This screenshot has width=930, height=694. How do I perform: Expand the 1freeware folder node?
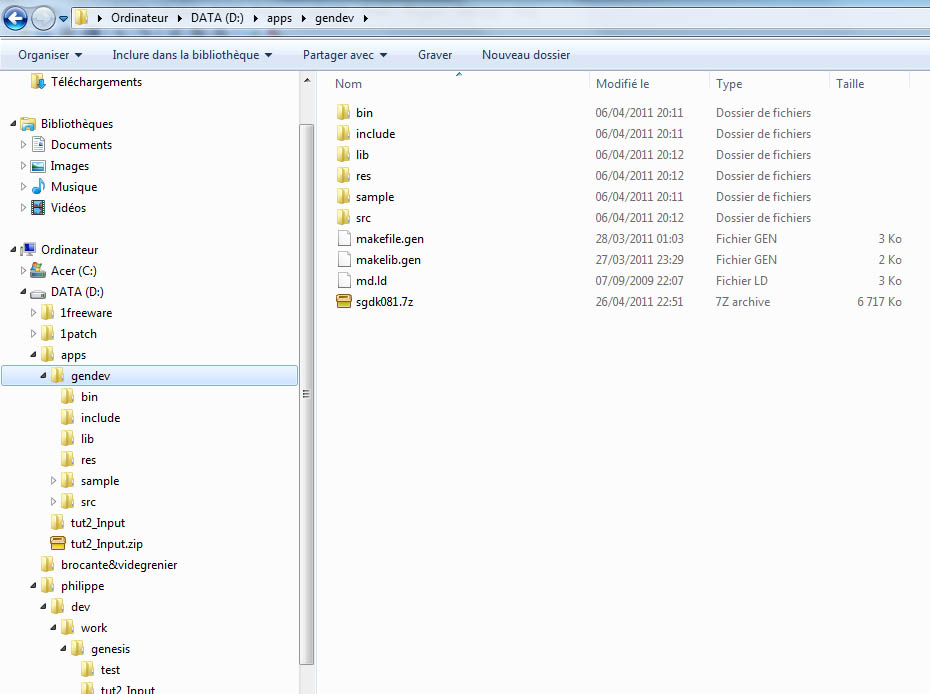pos(34,313)
